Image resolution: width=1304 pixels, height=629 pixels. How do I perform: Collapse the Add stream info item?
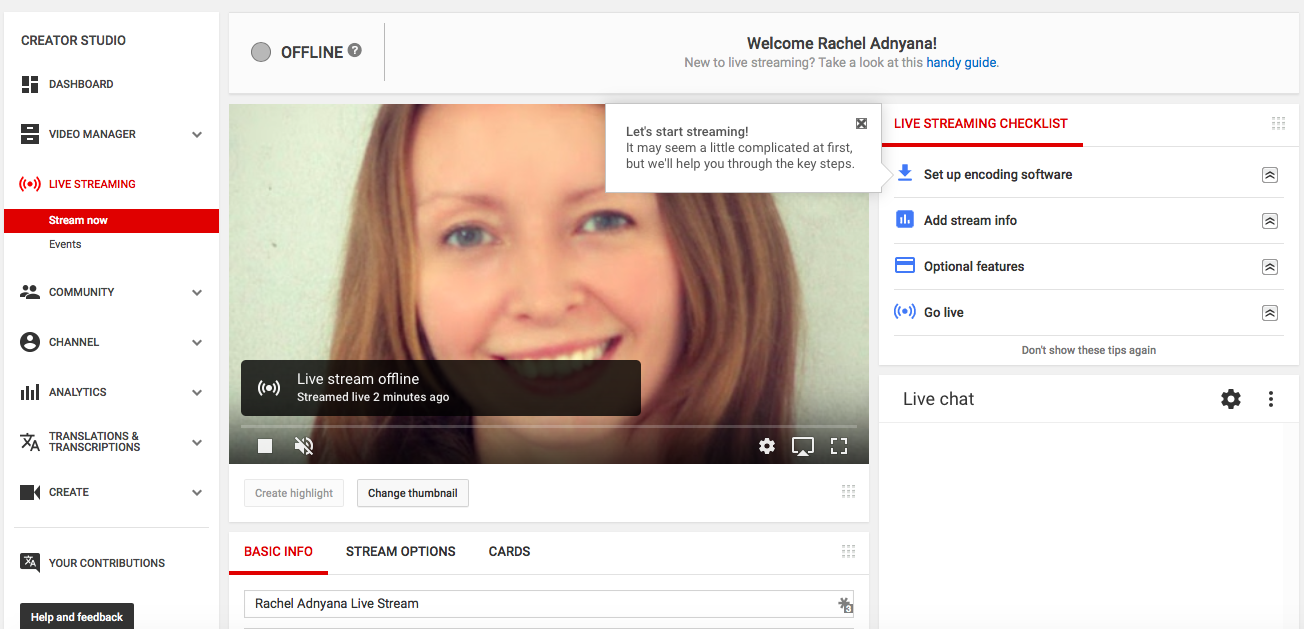[x=1269, y=220]
